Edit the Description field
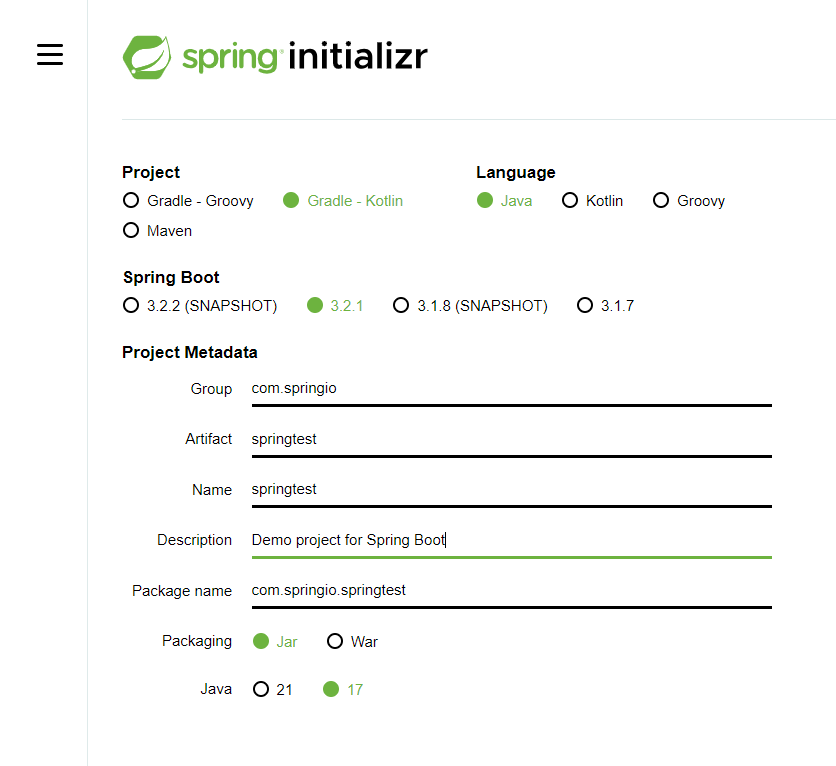Viewport: 836px width, 766px height. [x=511, y=540]
